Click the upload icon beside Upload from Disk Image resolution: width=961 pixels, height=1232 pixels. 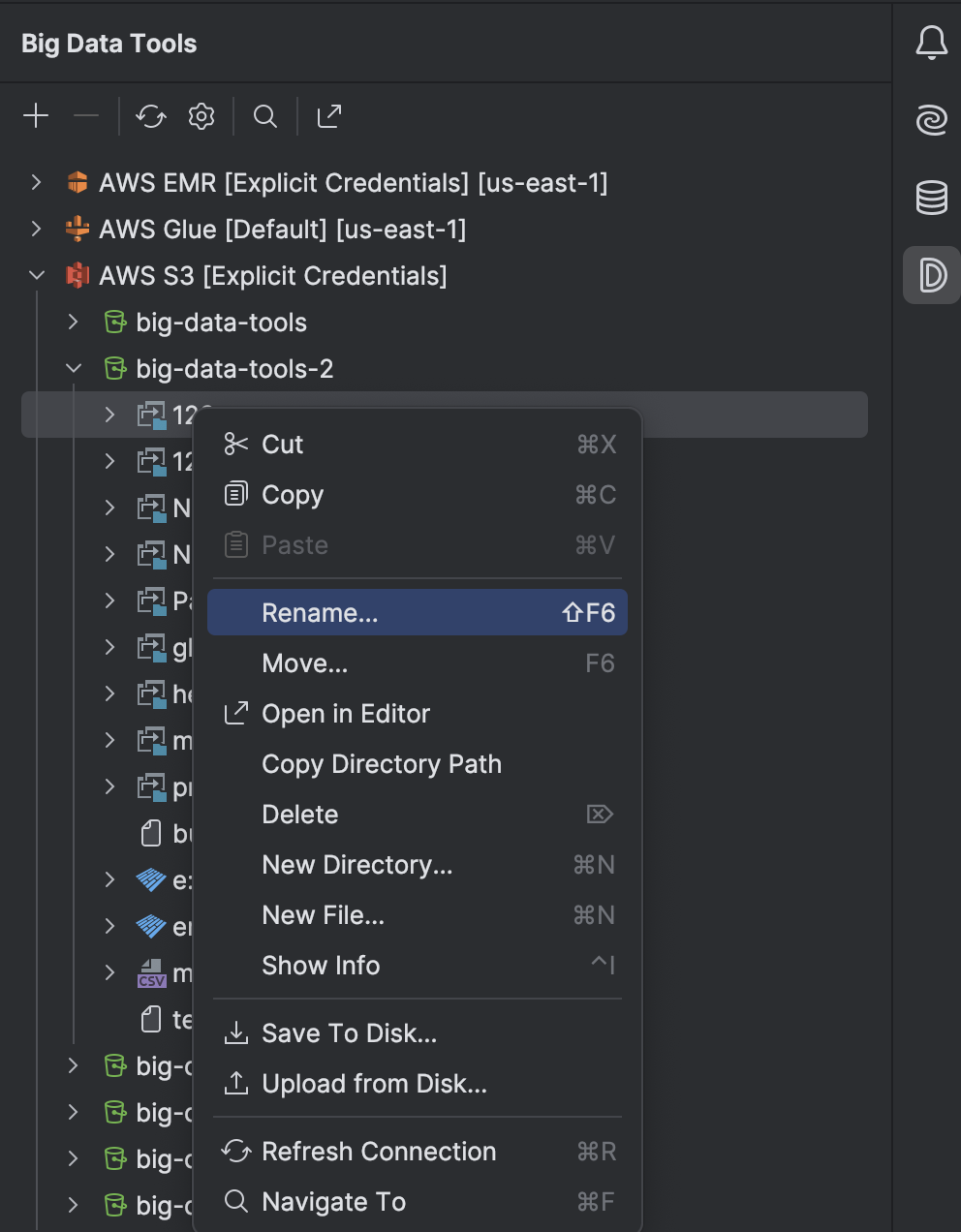coord(236,1083)
